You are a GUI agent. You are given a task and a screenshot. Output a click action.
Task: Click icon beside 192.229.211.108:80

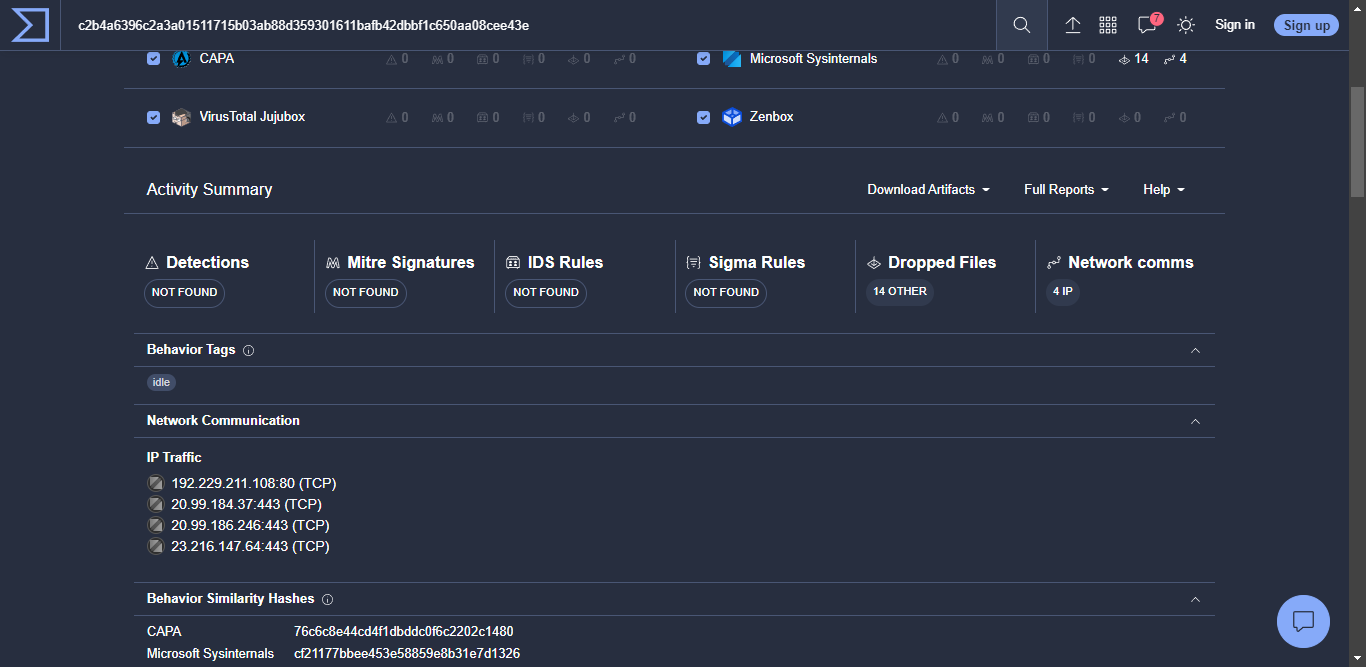point(155,483)
